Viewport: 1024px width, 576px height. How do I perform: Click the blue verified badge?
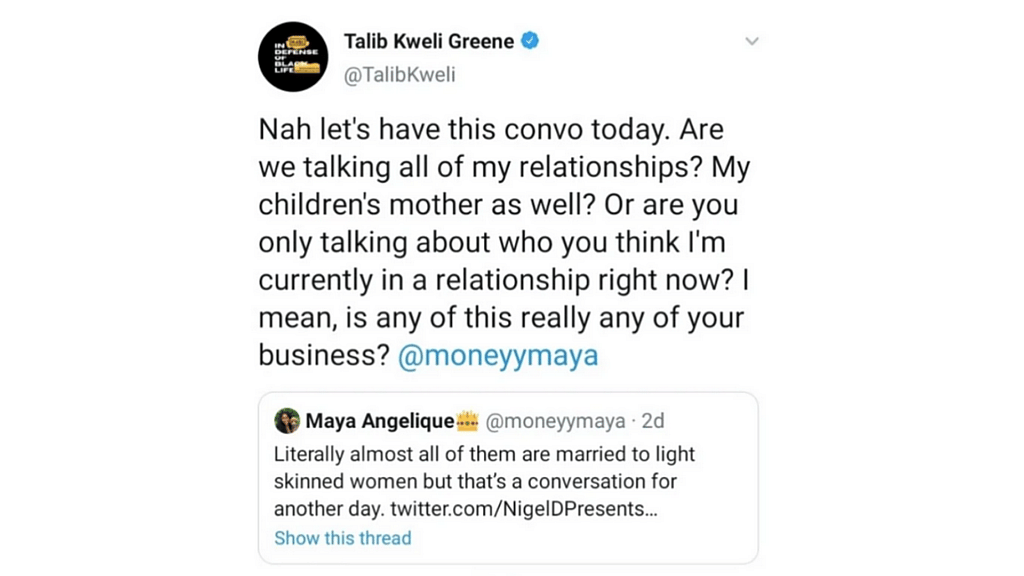(x=531, y=41)
